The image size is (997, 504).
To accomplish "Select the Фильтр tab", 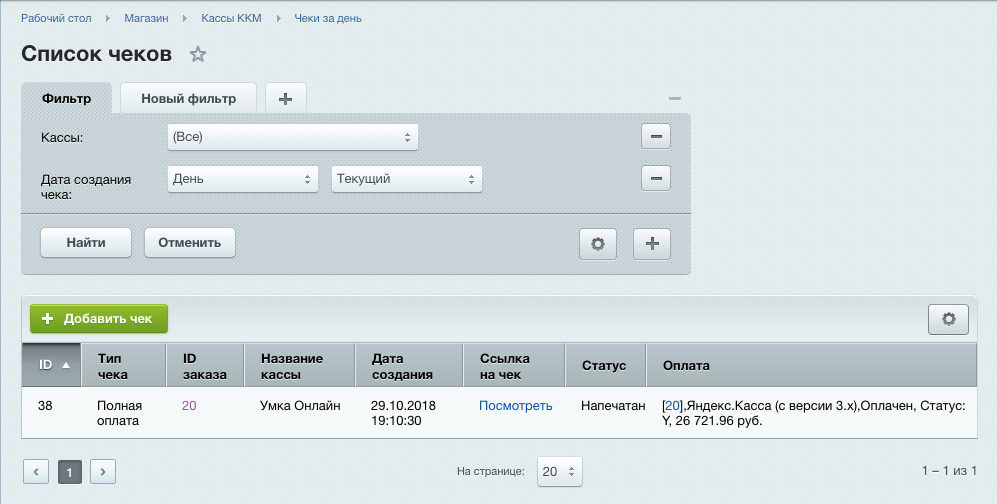I will click(x=67, y=98).
